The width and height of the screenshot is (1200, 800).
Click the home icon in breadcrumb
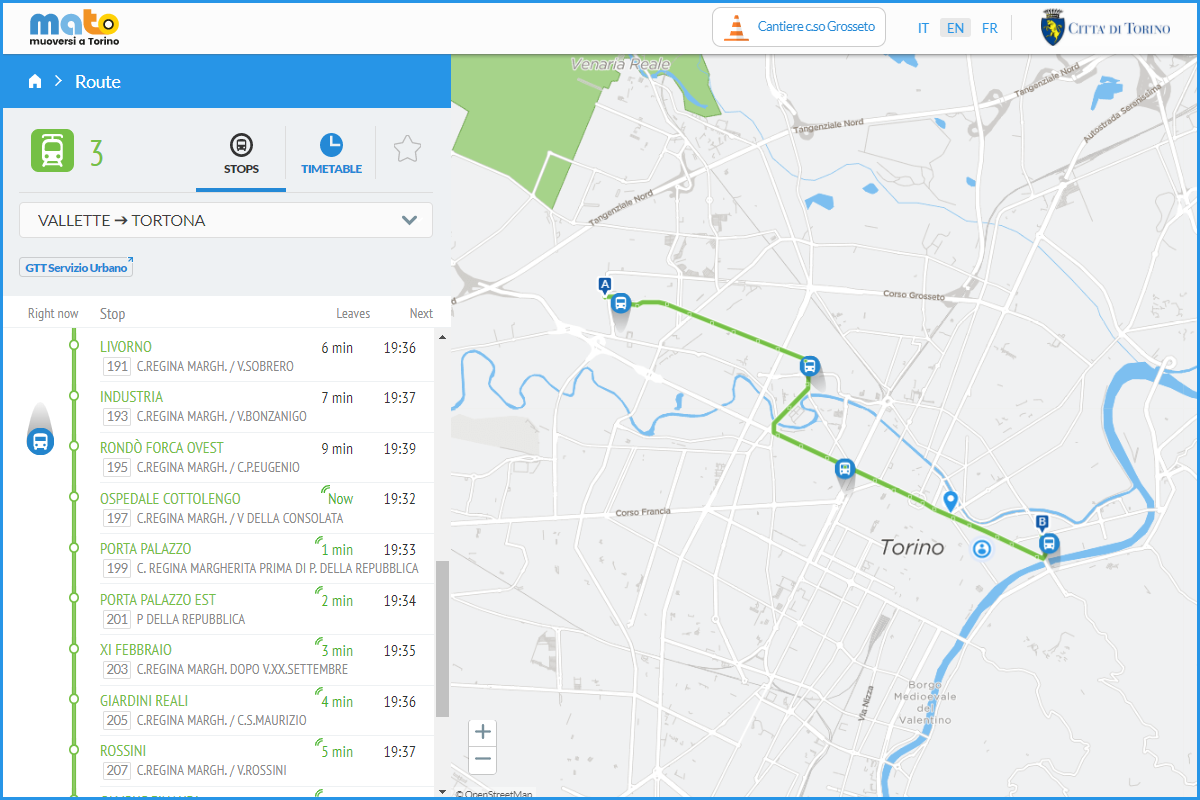(35, 82)
